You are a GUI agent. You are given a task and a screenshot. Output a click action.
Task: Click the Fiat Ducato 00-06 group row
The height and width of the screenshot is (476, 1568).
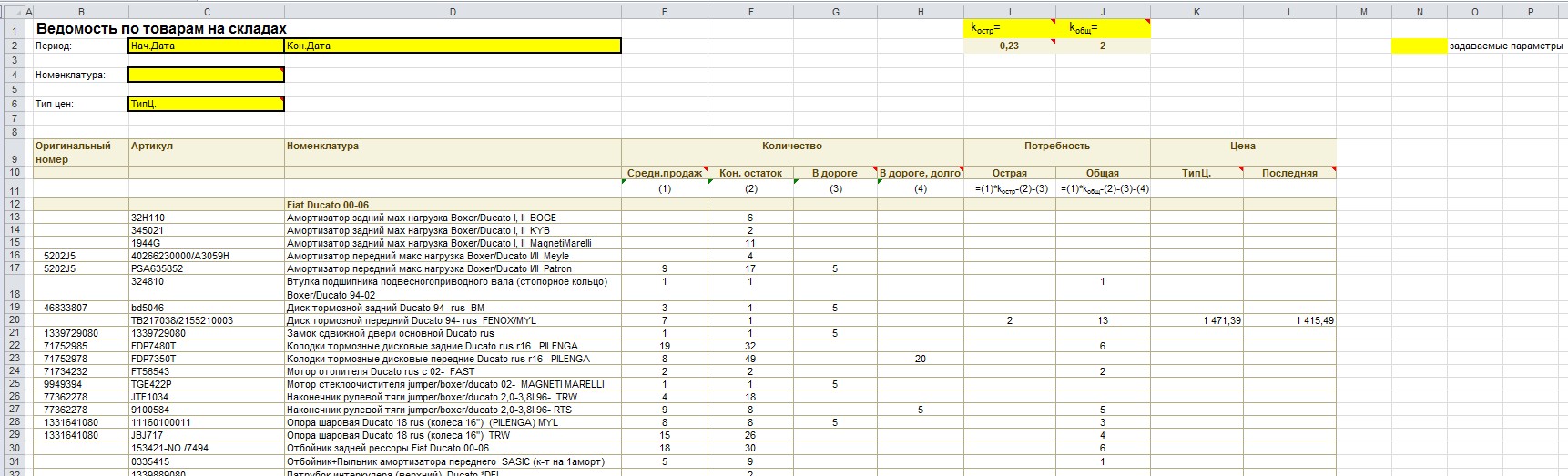(328, 205)
